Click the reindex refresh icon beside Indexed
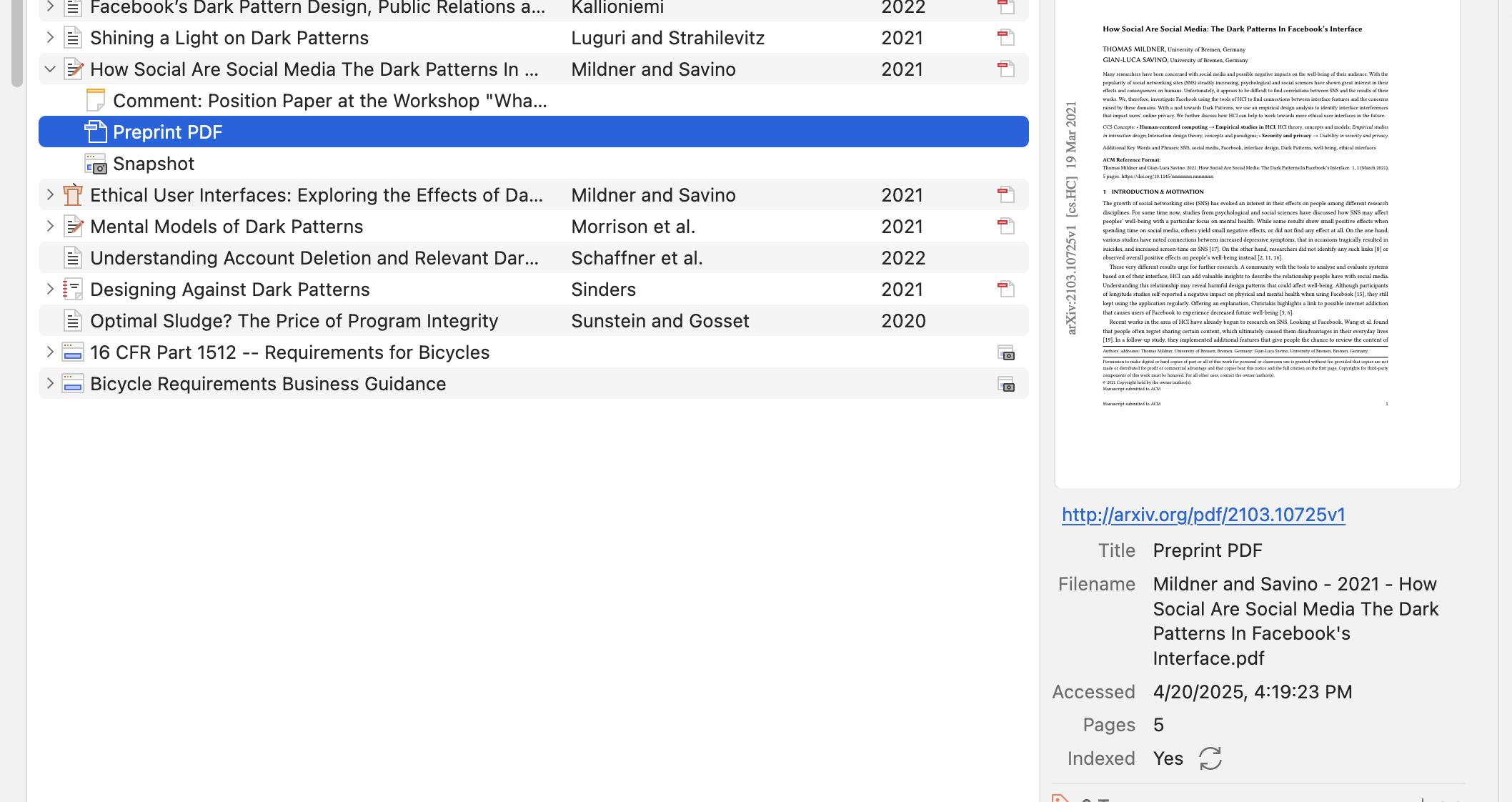This screenshot has width=1512, height=802. point(1210,758)
